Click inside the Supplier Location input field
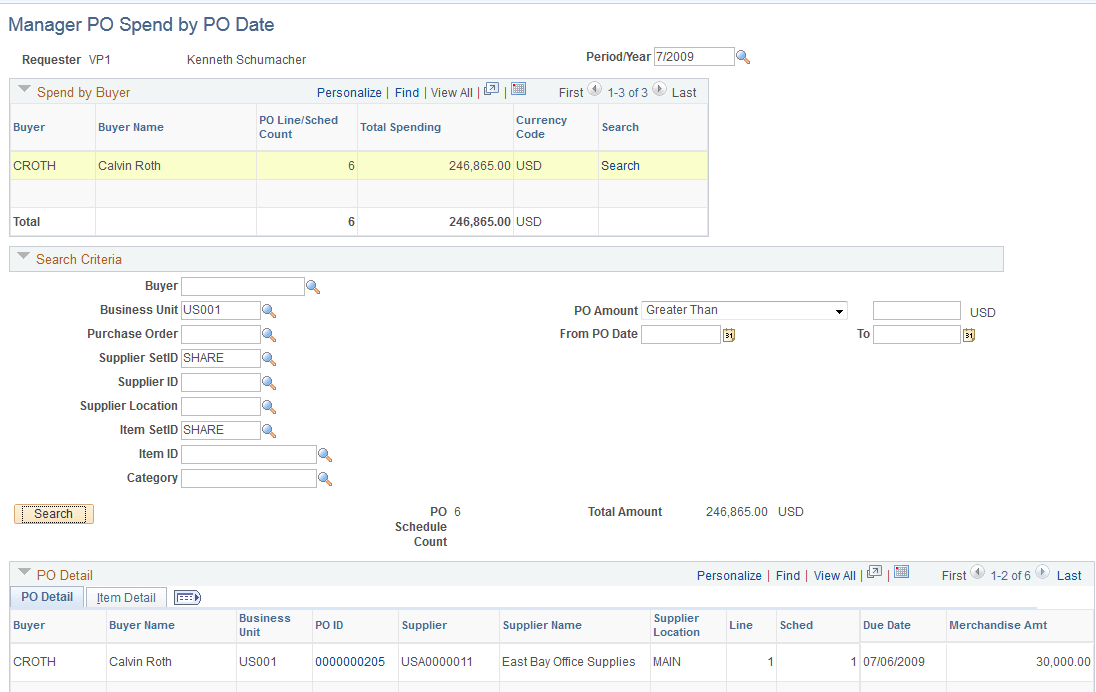Screen dimensions: 1096x692 tap(222, 406)
